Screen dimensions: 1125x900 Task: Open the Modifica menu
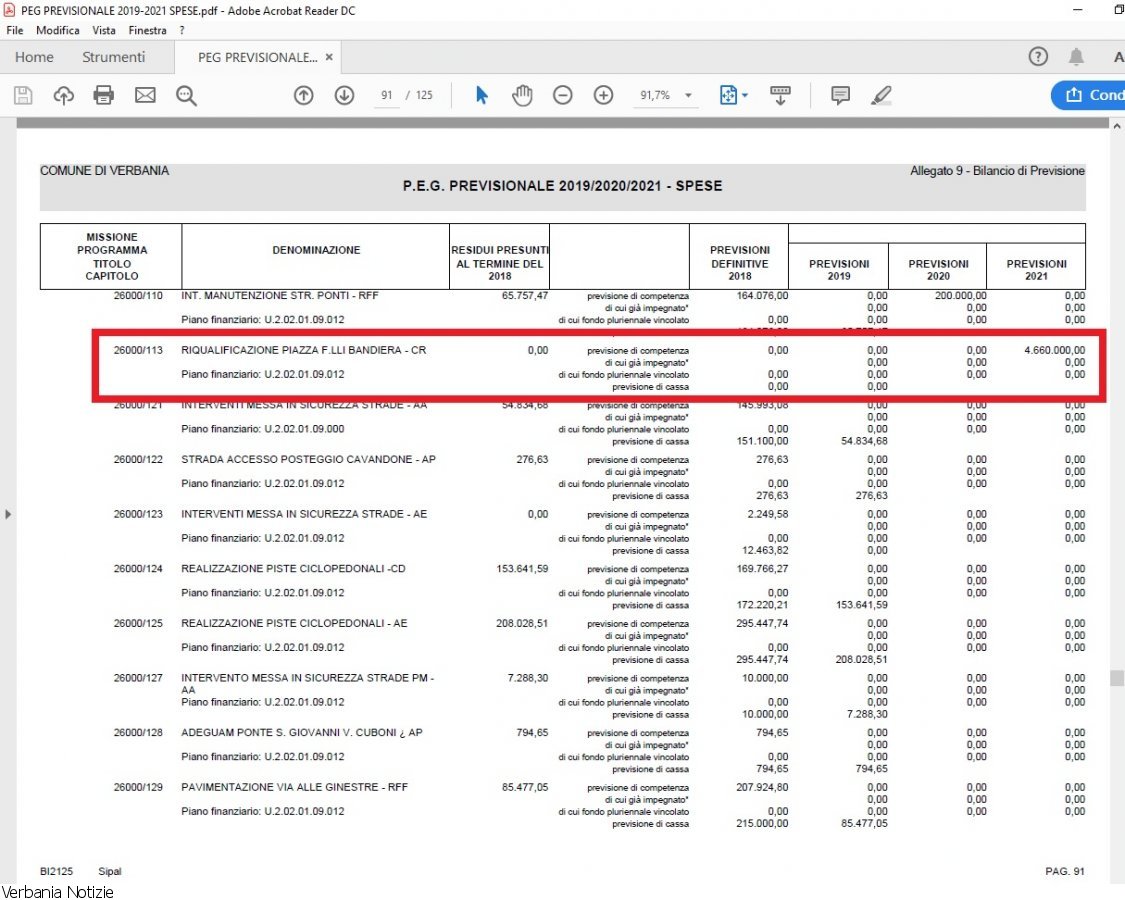pos(57,31)
